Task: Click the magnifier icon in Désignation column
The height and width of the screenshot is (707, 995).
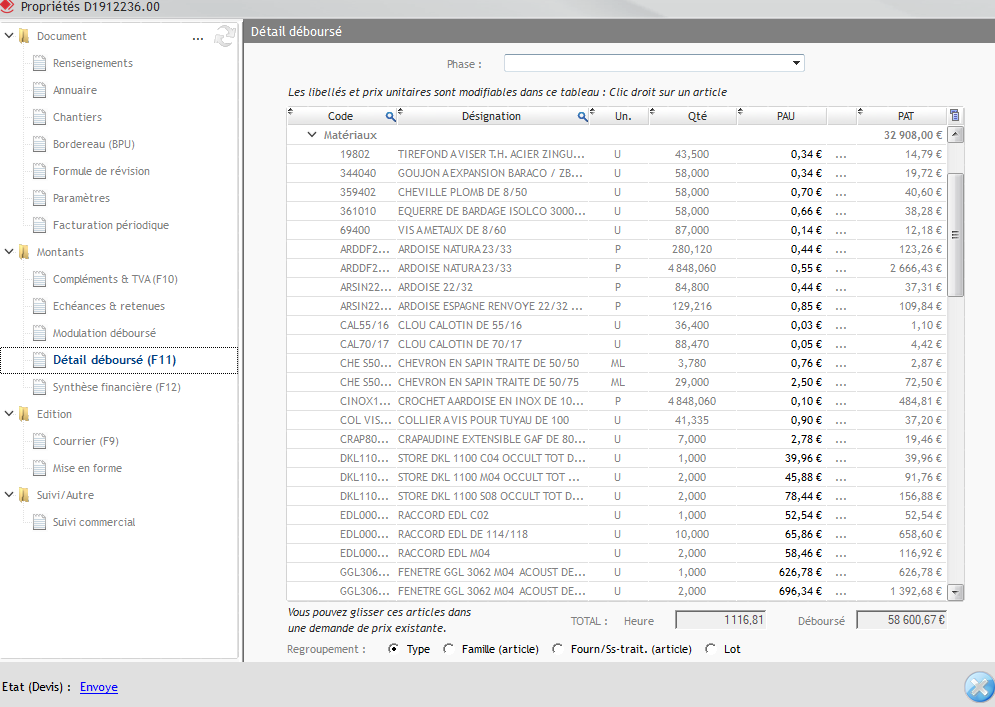Action: [x=582, y=116]
